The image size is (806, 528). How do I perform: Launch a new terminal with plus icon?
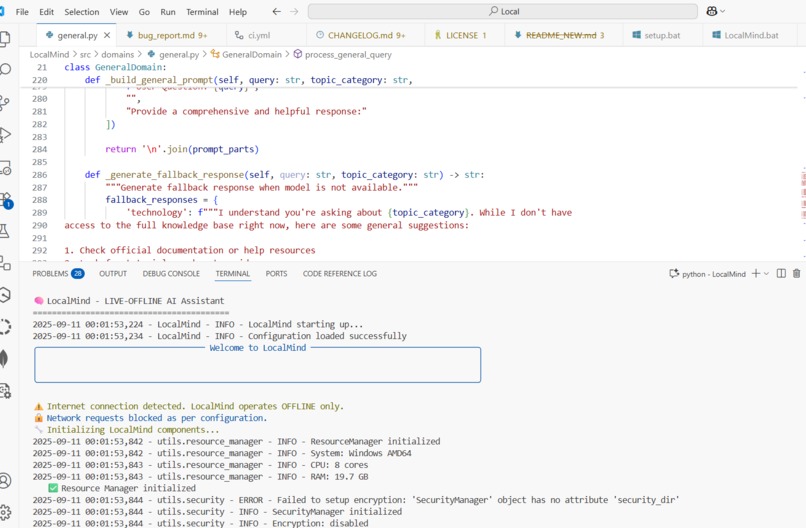click(x=756, y=274)
